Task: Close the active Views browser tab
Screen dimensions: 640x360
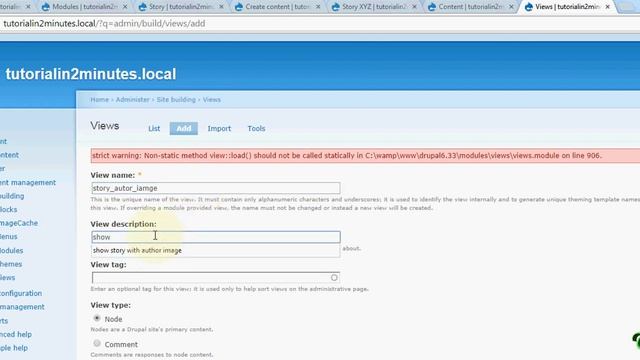Action: pos(607,7)
